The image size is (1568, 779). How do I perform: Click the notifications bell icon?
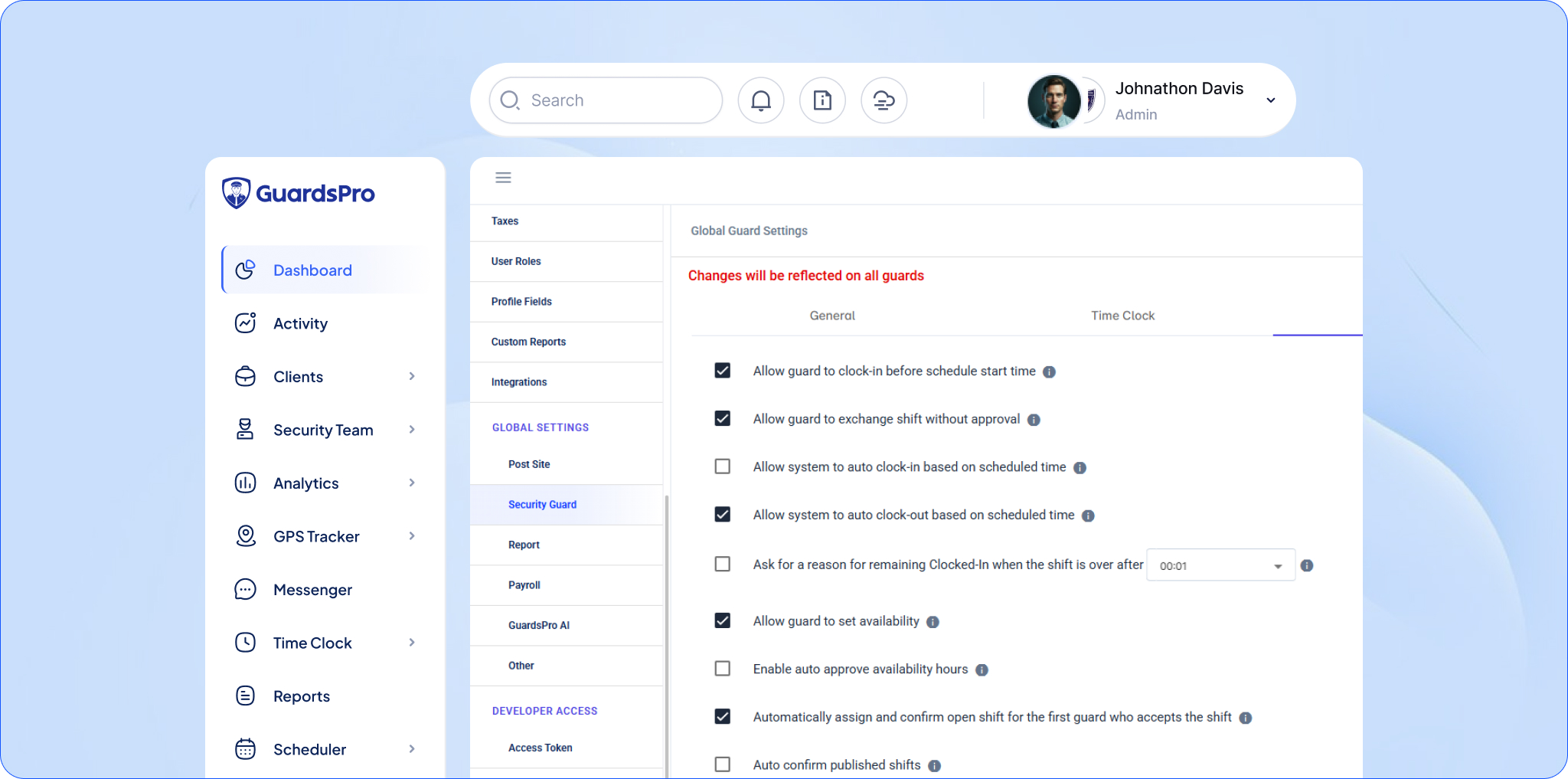click(x=761, y=100)
